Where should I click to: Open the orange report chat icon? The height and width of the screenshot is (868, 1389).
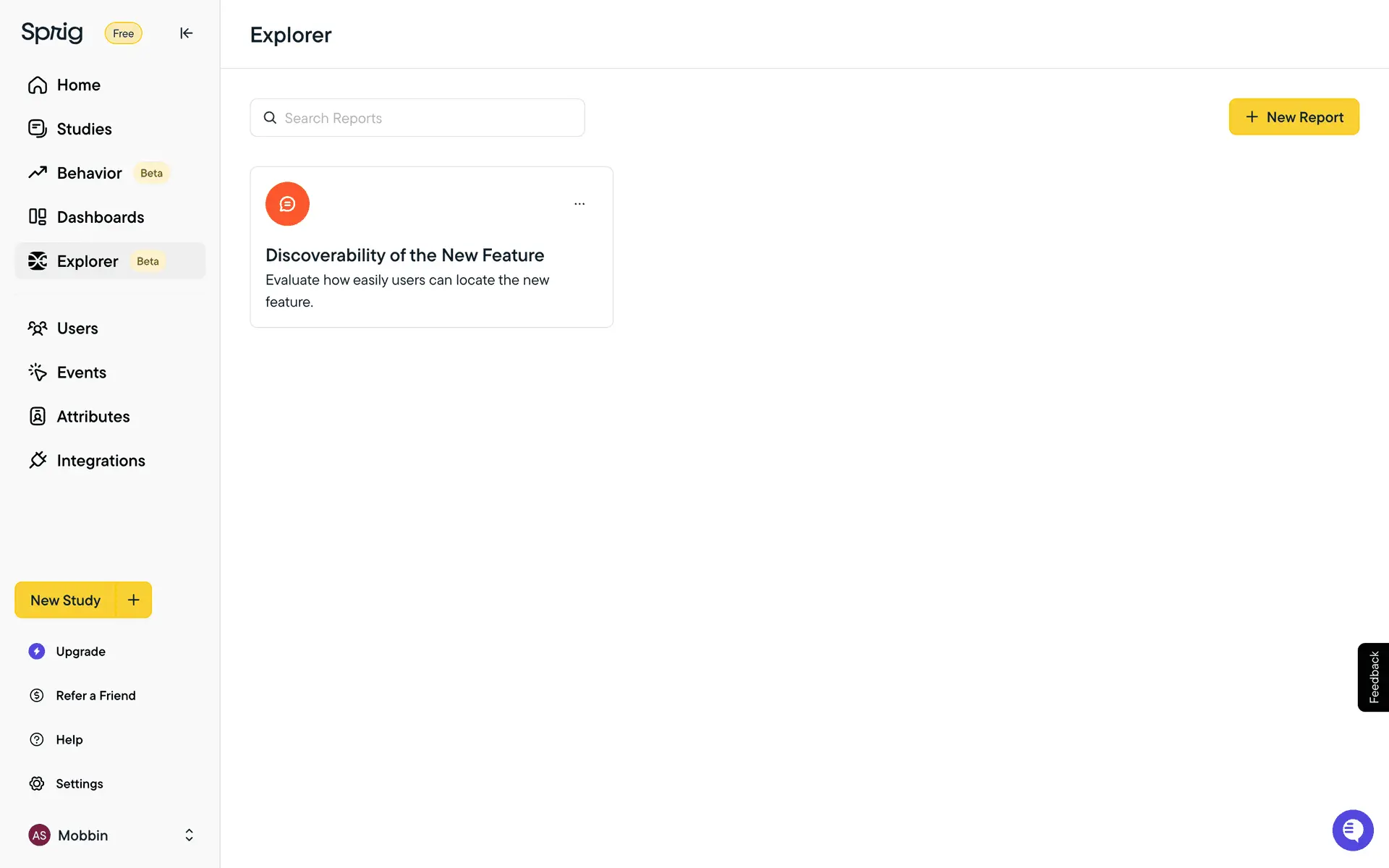click(x=287, y=204)
